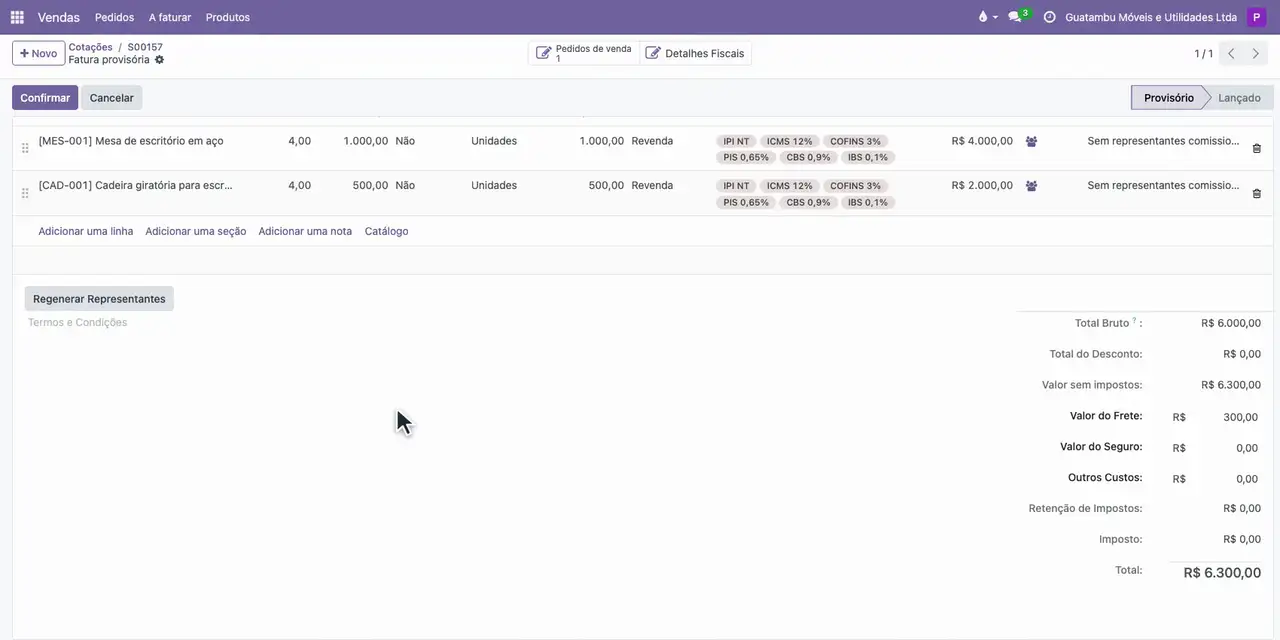Click the Valor do Frete input field
The height and width of the screenshot is (640, 1280).
pos(1224,417)
